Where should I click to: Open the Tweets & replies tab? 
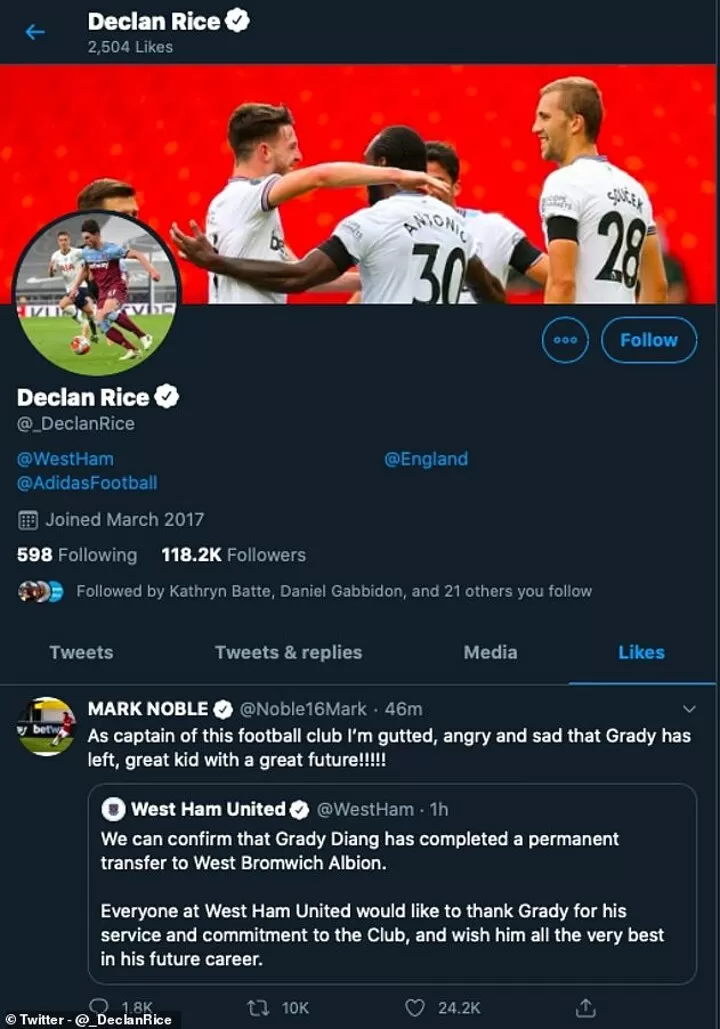pyautogui.click(x=288, y=652)
